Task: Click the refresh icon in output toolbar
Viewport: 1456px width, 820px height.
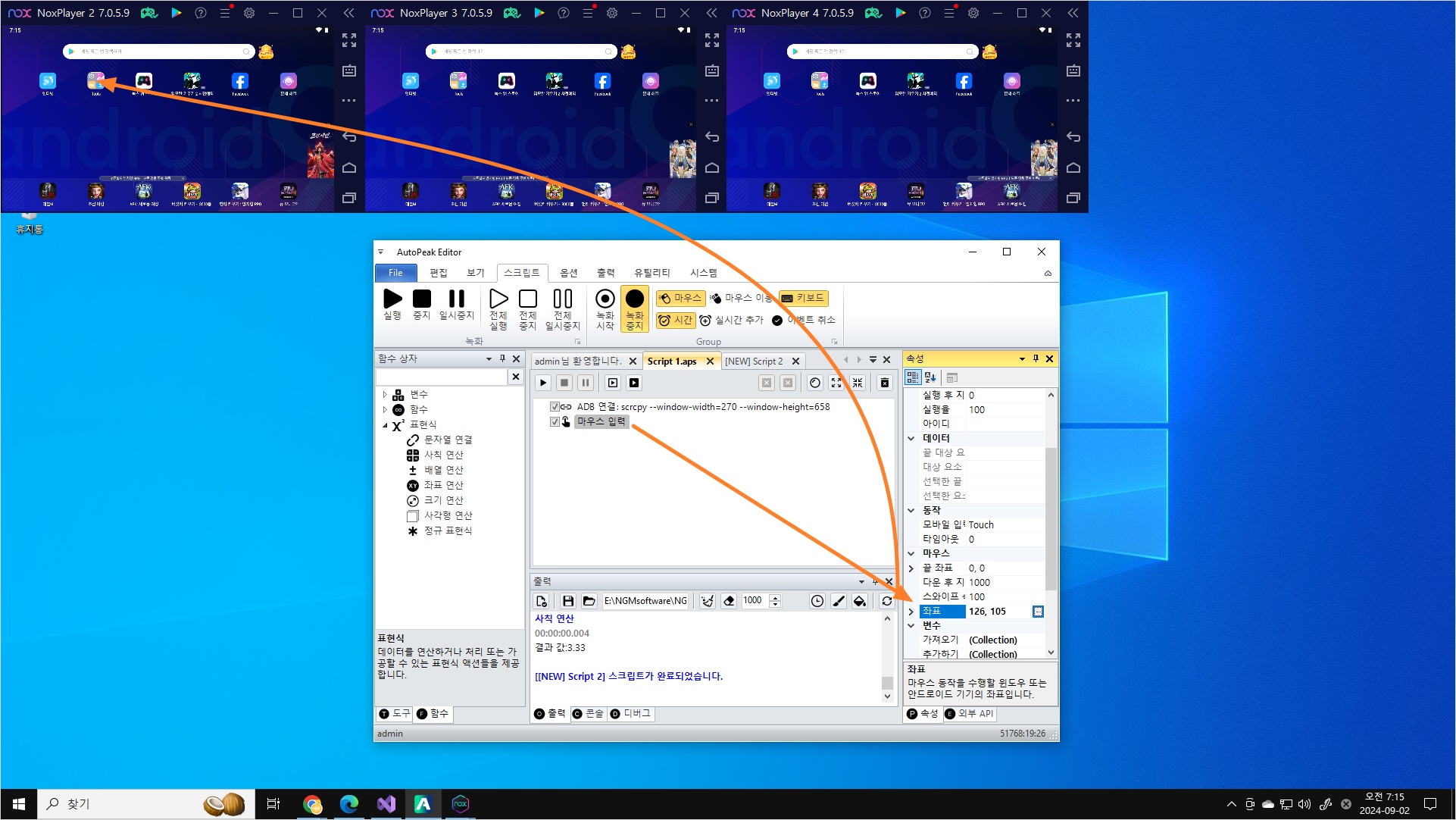Action: click(x=886, y=601)
